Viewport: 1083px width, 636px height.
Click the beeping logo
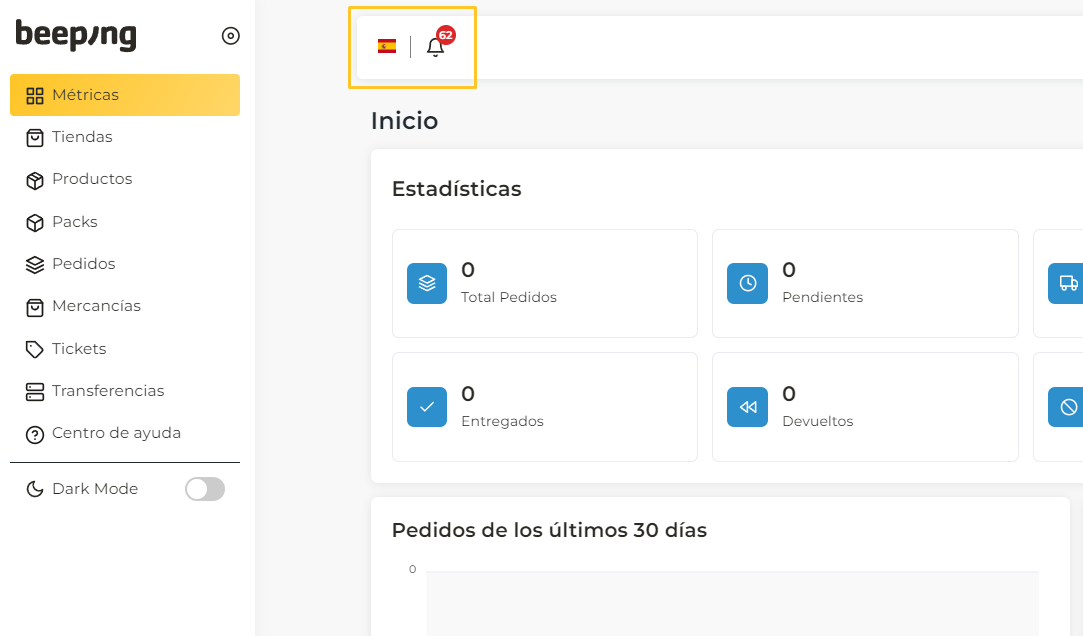point(76,35)
